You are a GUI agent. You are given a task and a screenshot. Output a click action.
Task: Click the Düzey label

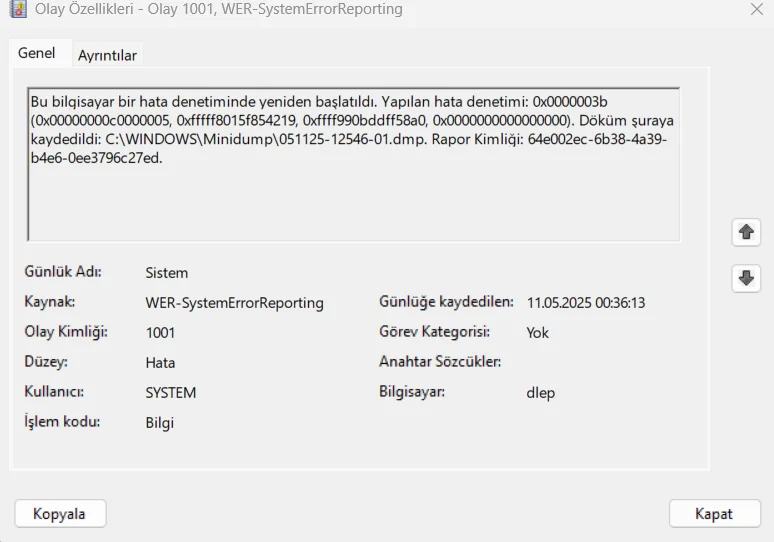[46, 362]
